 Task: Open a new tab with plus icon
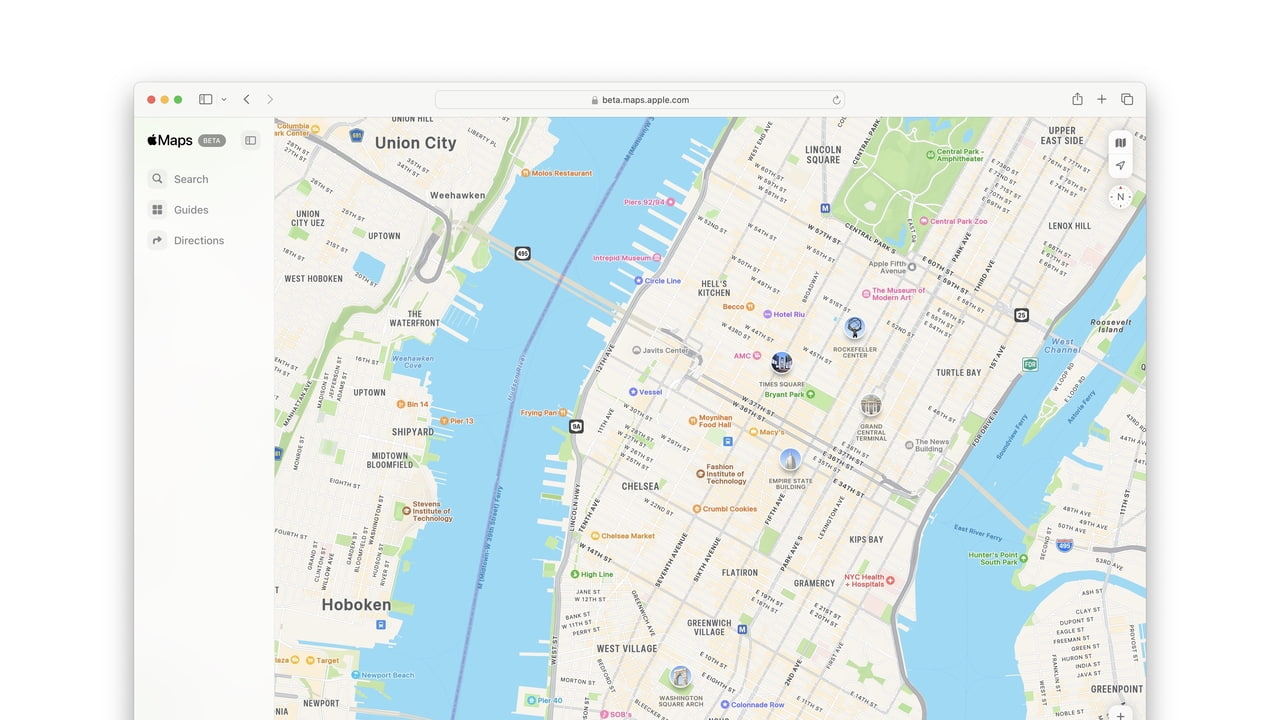pyautogui.click(x=1102, y=99)
